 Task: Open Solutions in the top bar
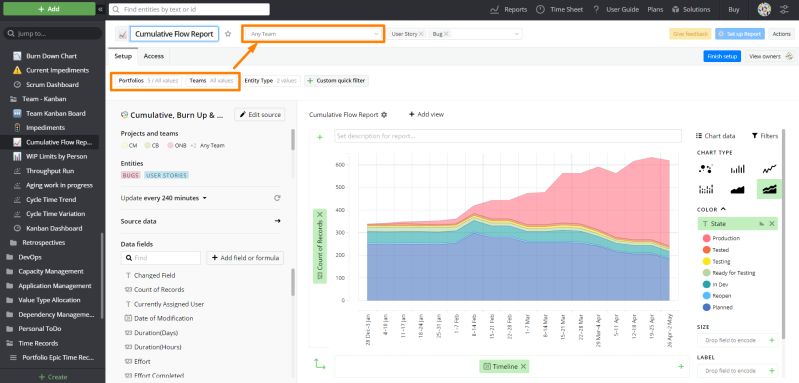690,9
